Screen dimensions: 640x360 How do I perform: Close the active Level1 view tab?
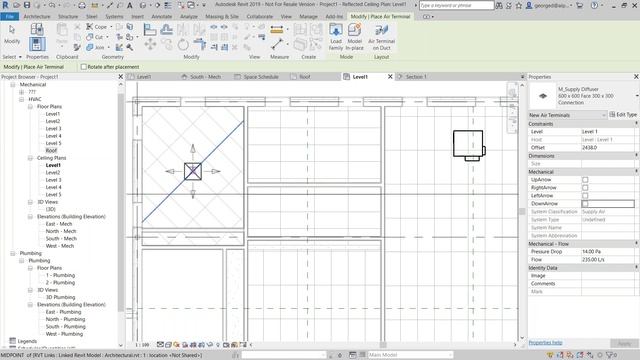[390, 77]
